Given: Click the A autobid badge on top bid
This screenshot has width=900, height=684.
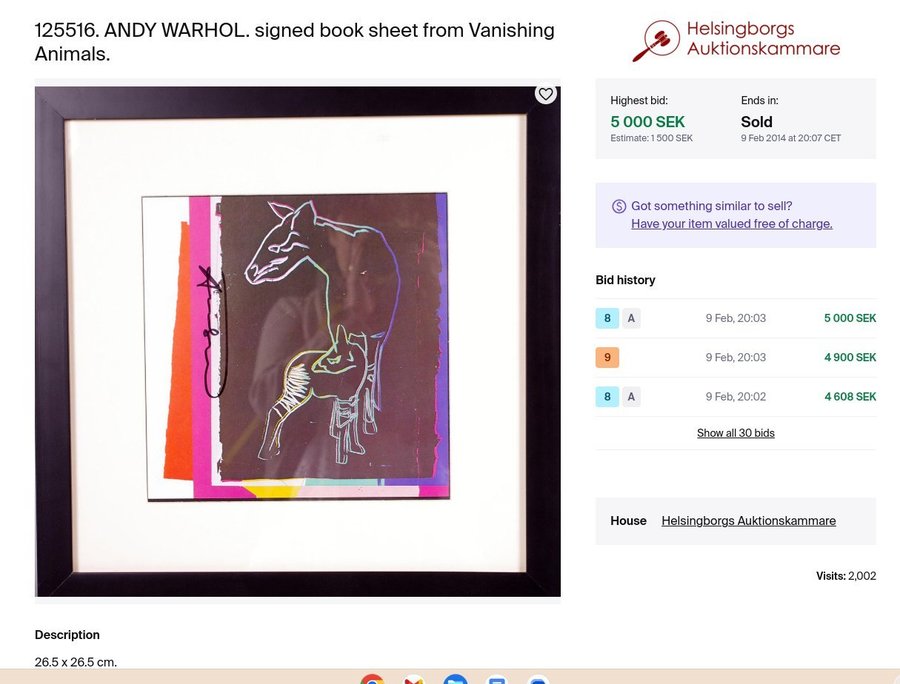Looking at the screenshot, I should (x=631, y=318).
